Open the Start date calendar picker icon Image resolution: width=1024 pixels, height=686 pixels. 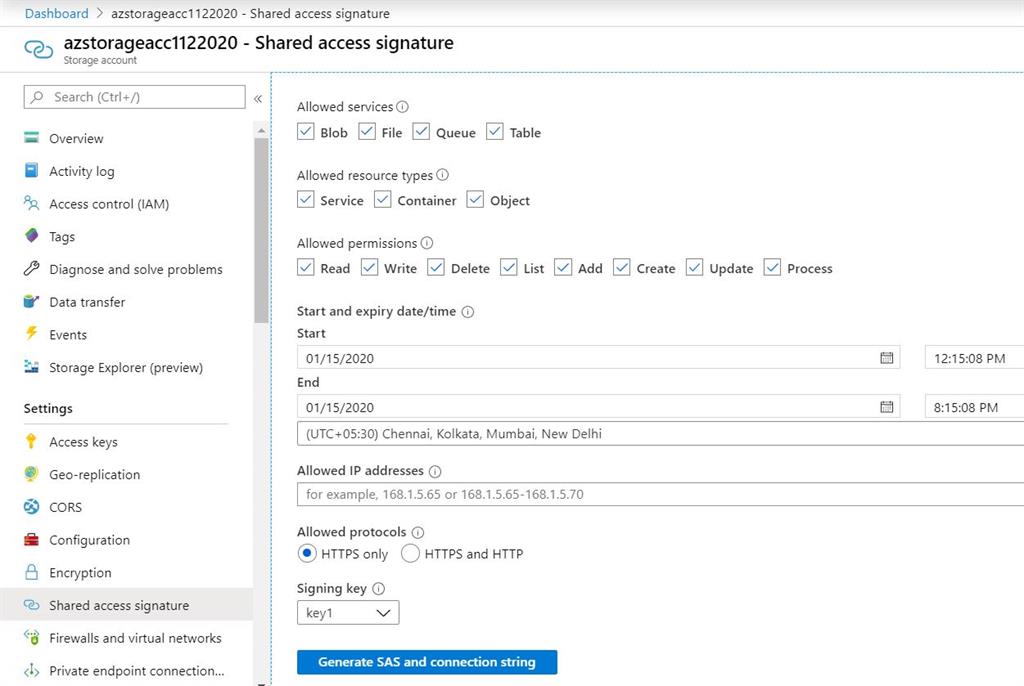886,357
